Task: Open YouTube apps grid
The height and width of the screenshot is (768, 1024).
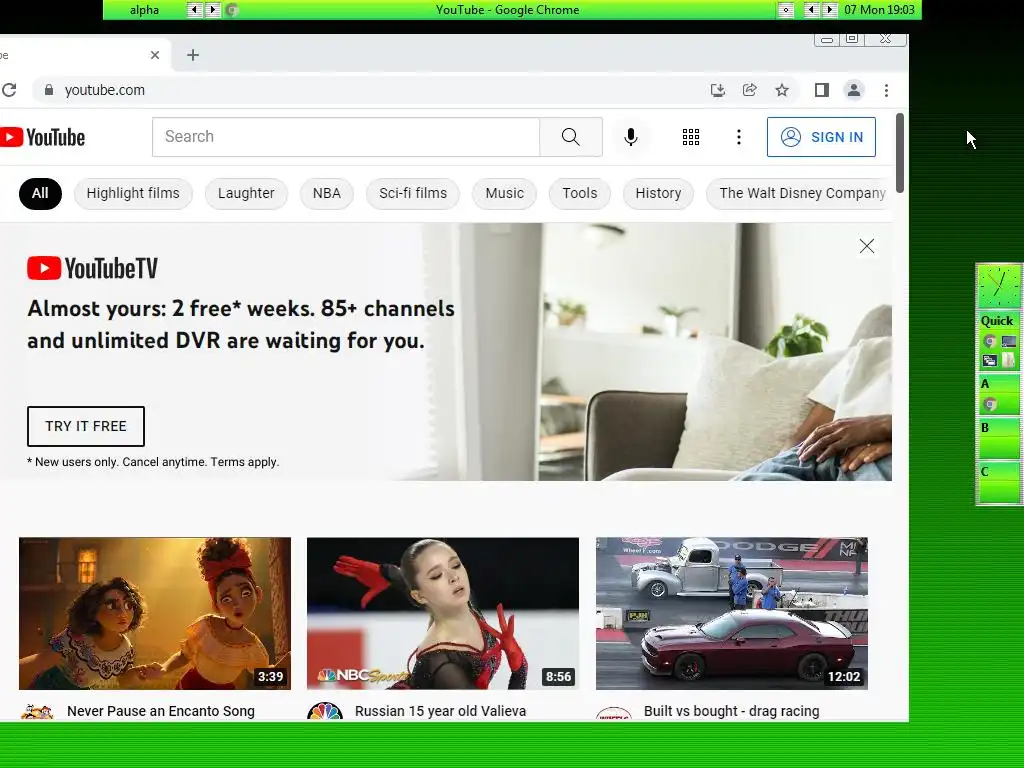Action: pyautogui.click(x=691, y=136)
